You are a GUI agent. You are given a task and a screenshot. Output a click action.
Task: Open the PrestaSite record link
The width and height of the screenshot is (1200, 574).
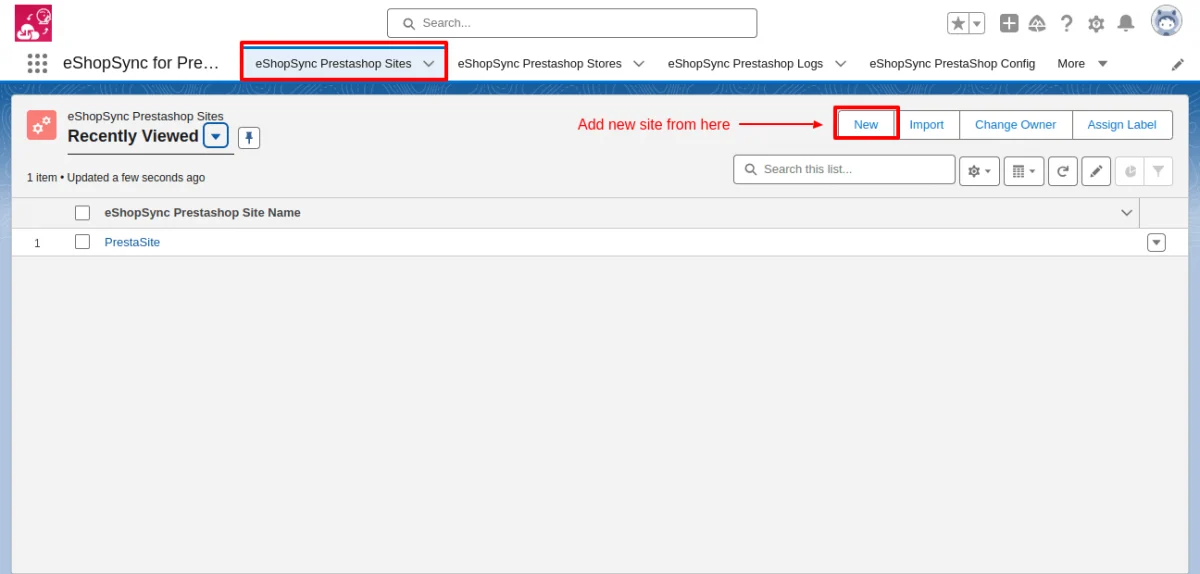point(132,242)
